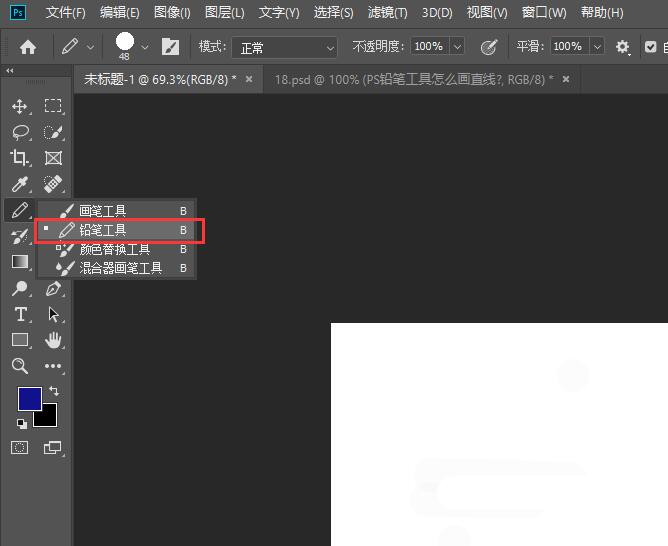The height and width of the screenshot is (546, 668).
Task: Select the Quick Selection tool
Action: (x=53, y=132)
